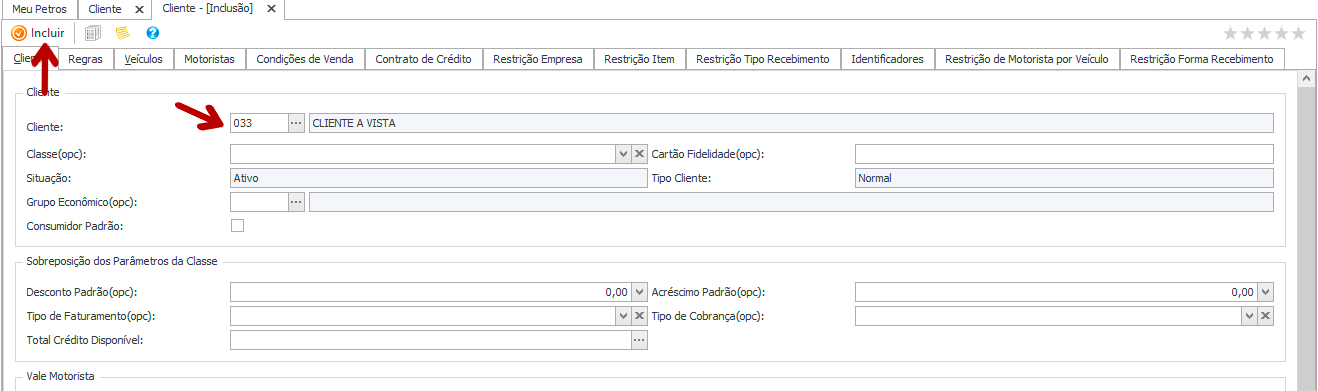Rate with the third star

click(x=1264, y=33)
